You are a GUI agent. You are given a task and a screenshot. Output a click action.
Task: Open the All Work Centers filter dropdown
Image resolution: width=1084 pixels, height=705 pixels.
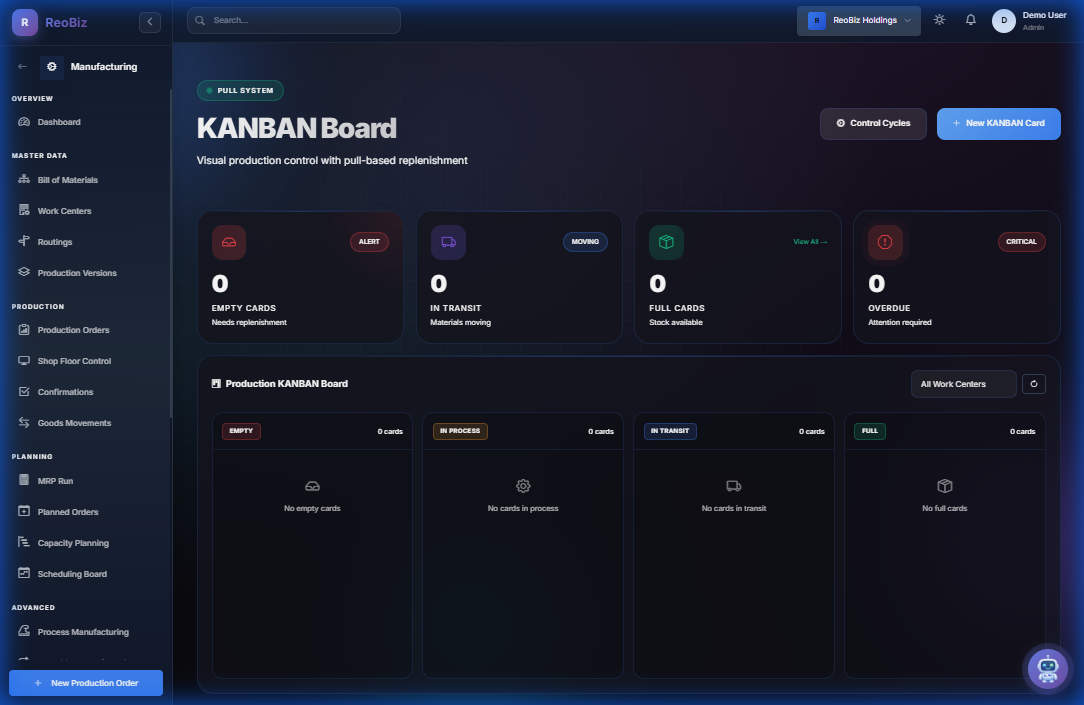pyautogui.click(x=962, y=383)
